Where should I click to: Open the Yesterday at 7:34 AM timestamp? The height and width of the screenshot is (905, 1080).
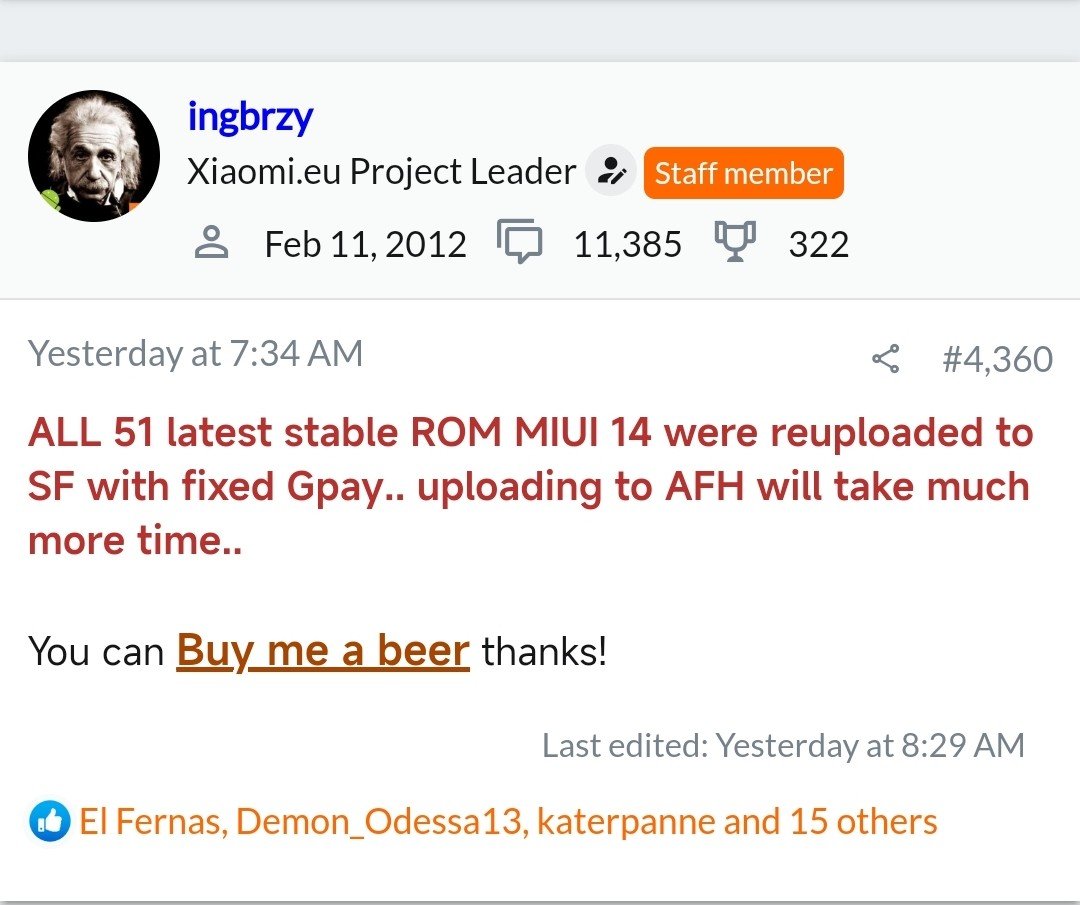195,354
